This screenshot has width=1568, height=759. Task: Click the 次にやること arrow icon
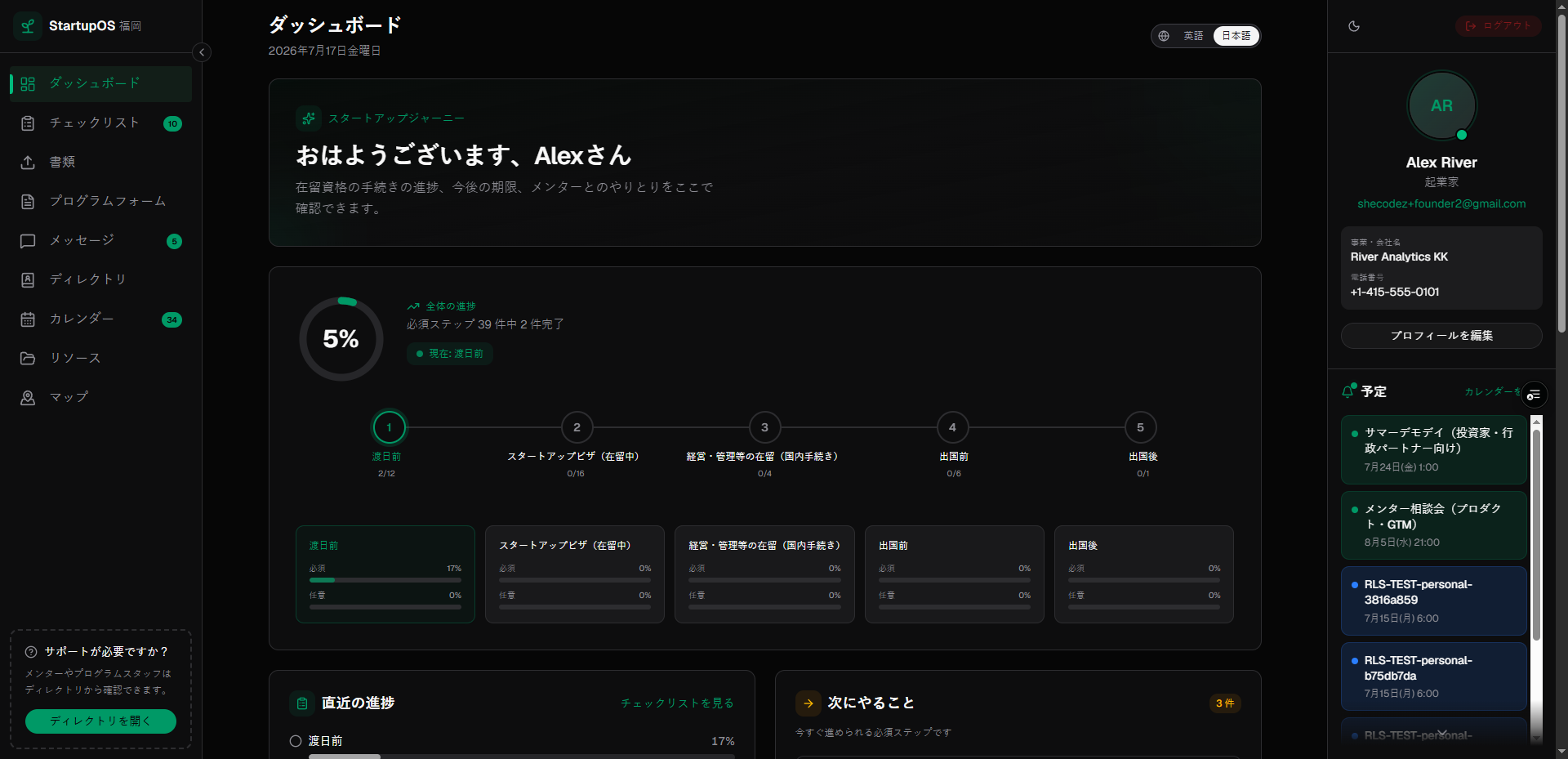coord(808,703)
